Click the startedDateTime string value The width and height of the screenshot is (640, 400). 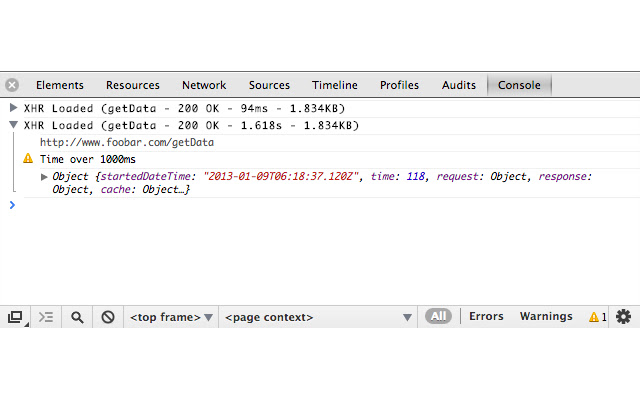tap(281, 176)
